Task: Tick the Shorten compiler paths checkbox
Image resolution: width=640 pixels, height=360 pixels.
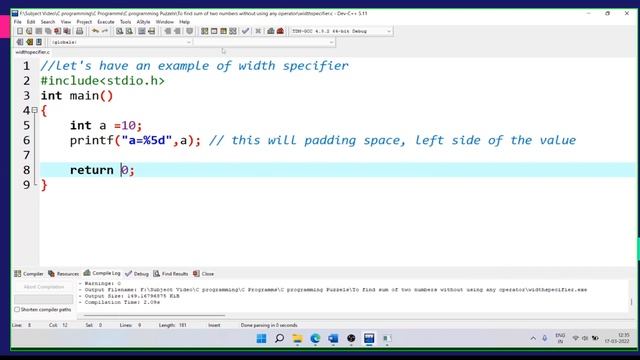Action: [x=17, y=310]
